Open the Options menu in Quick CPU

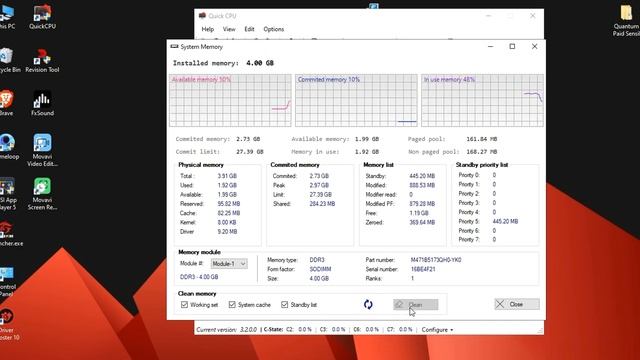pos(273,29)
